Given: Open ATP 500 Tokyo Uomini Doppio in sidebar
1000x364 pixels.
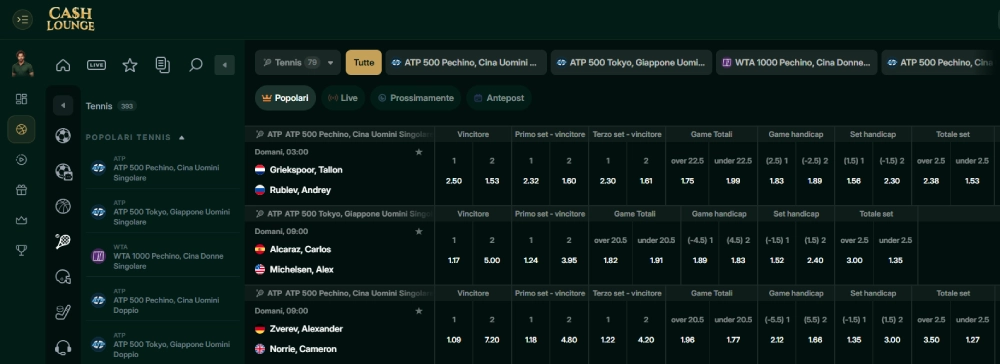Looking at the screenshot, I should click(x=163, y=344).
